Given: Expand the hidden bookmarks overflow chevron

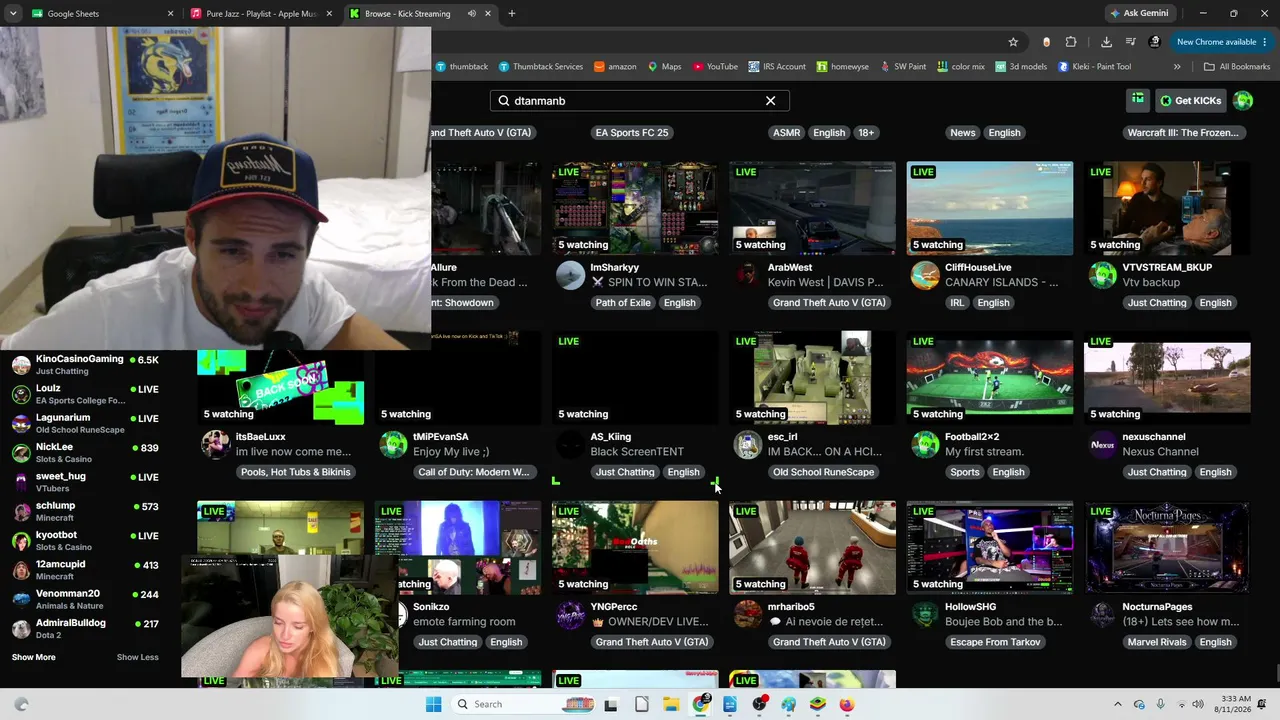Looking at the screenshot, I should [x=1177, y=67].
